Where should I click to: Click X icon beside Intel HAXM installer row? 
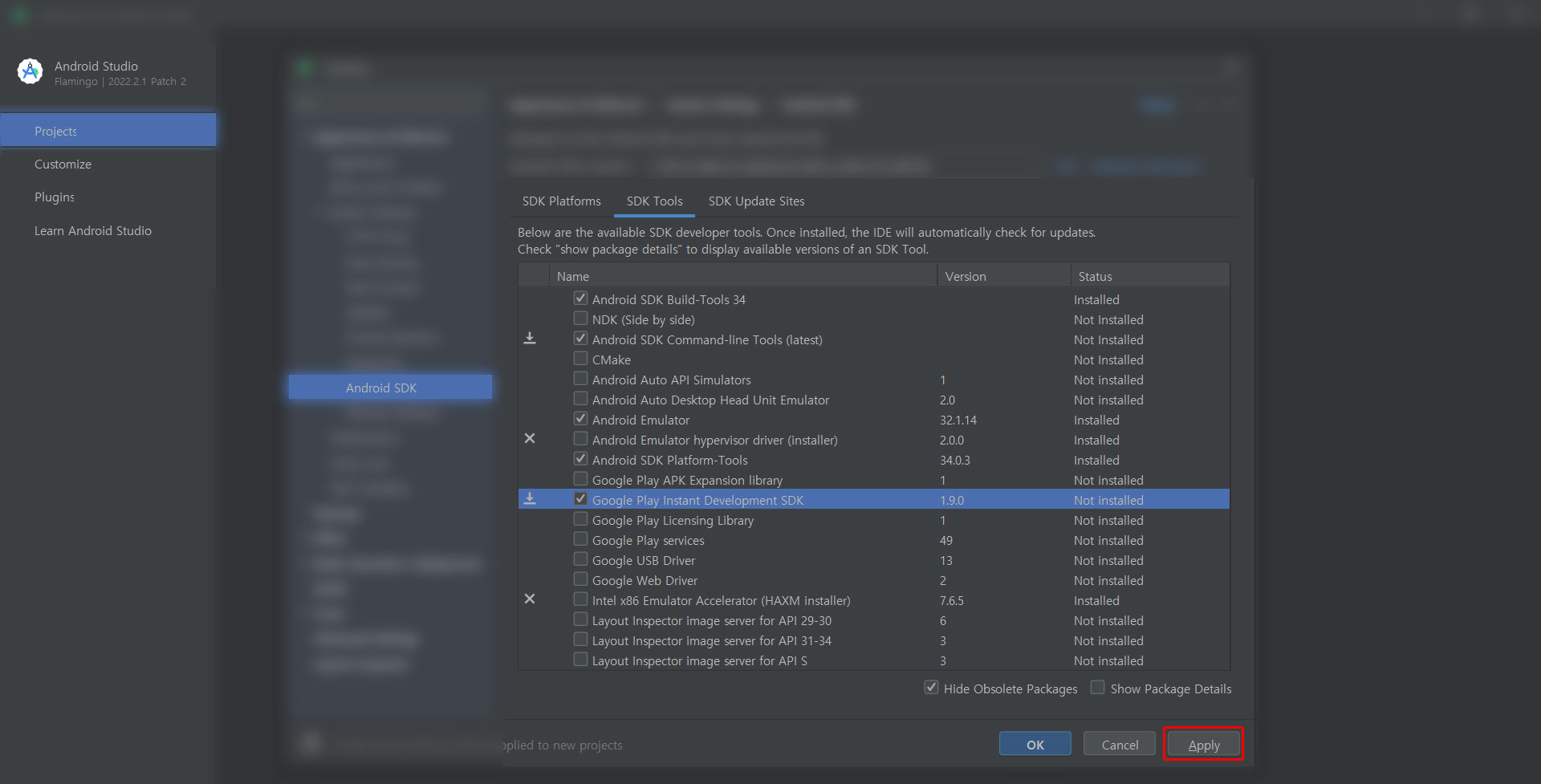pos(530,599)
